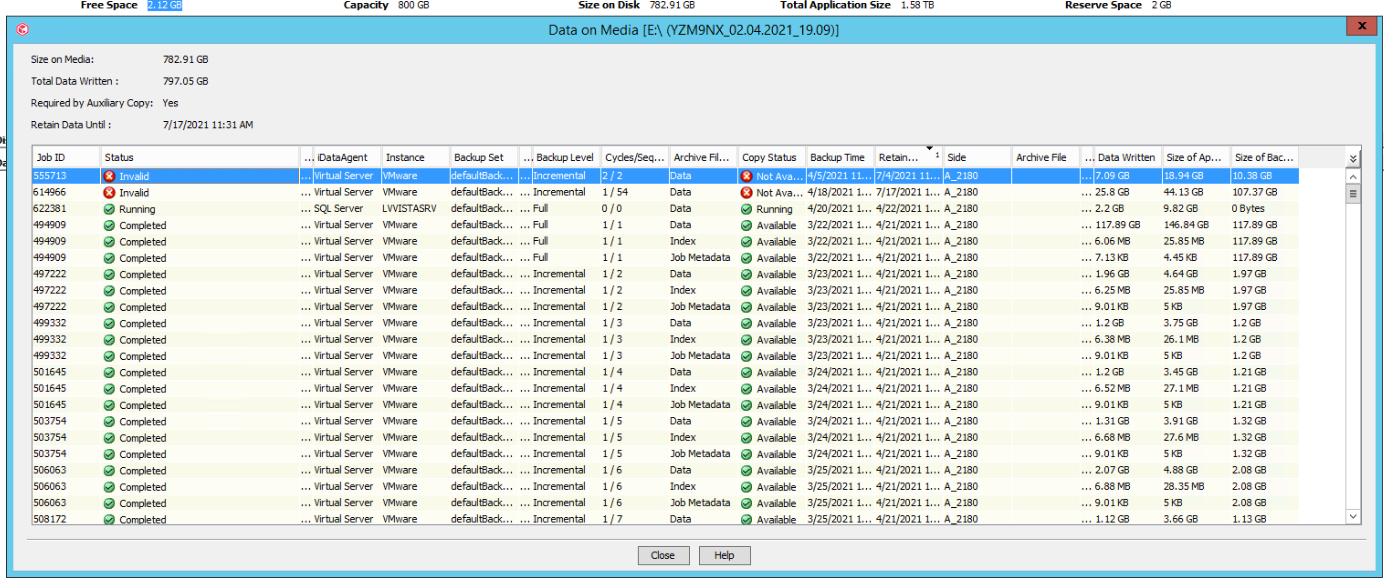This screenshot has height=587, width=1384.
Task: Click the LVVISTASRV instance cell
Action: coord(415,209)
